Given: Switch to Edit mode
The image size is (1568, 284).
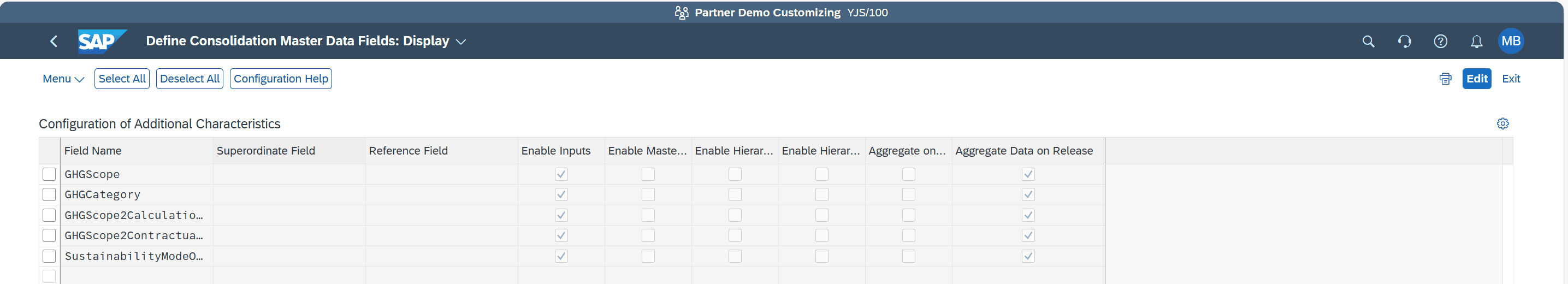Looking at the screenshot, I should 1476,79.
